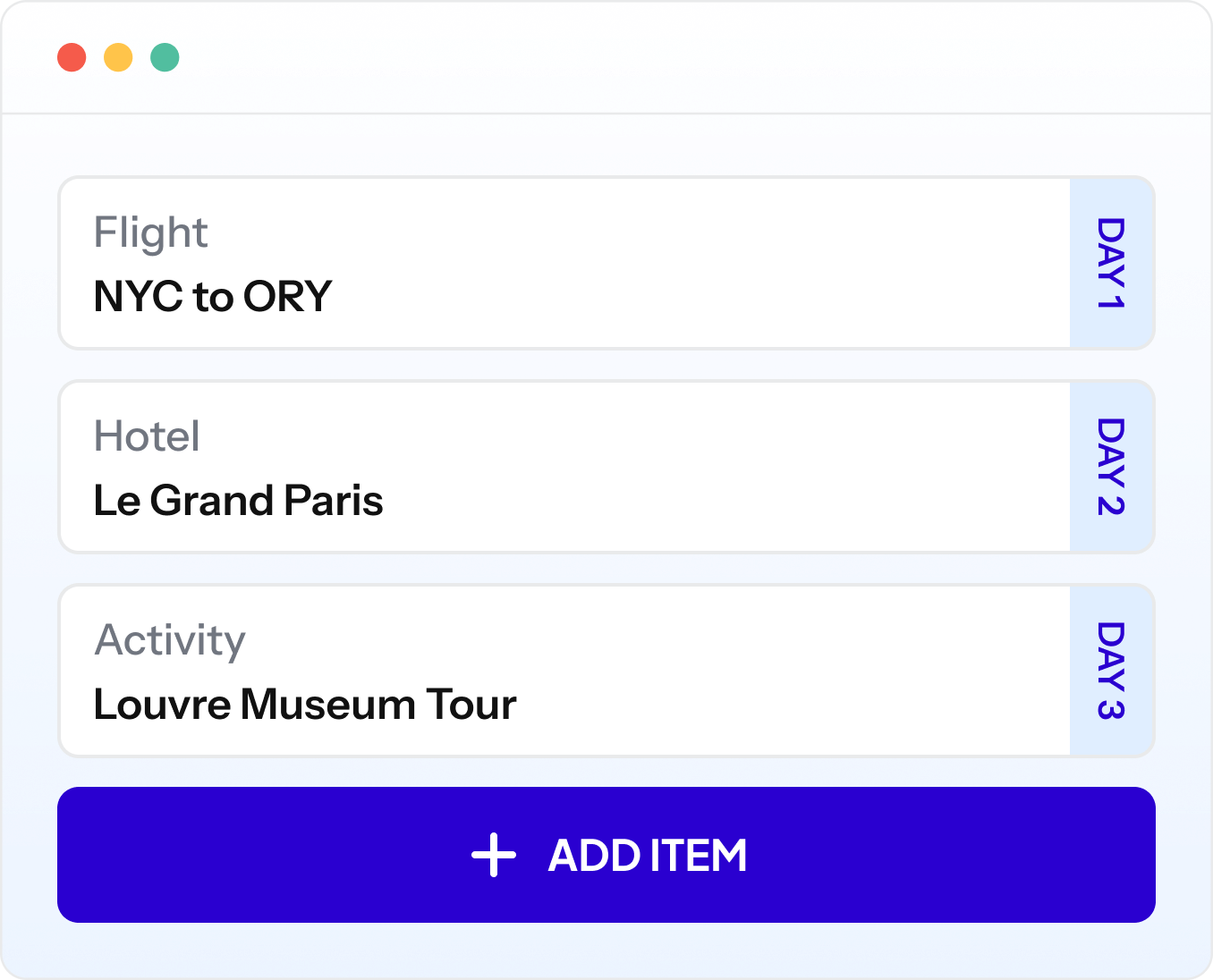Click the plus icon beside ADD ITEM
The height and width of the screenshot is (980, 1213).
point(494,855)
